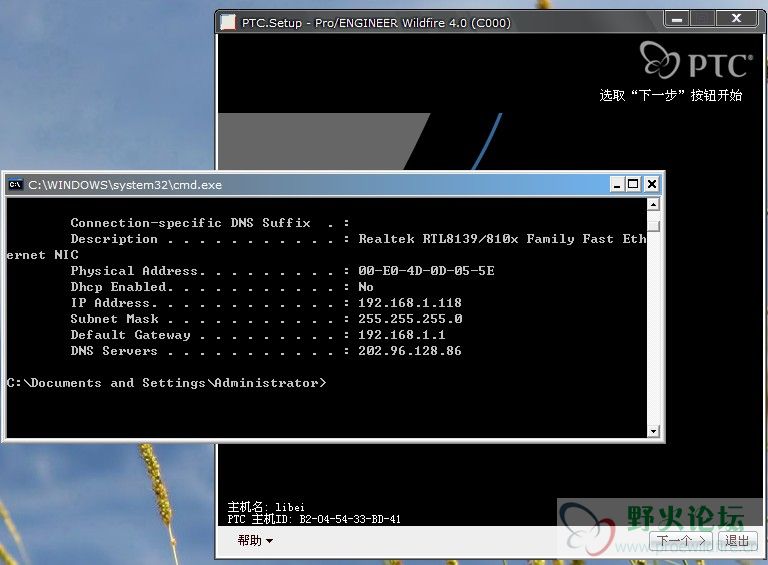Click cmd scrollbar up arrow
This screenshot has width=768, height=565.
click(x=653, y=204)
